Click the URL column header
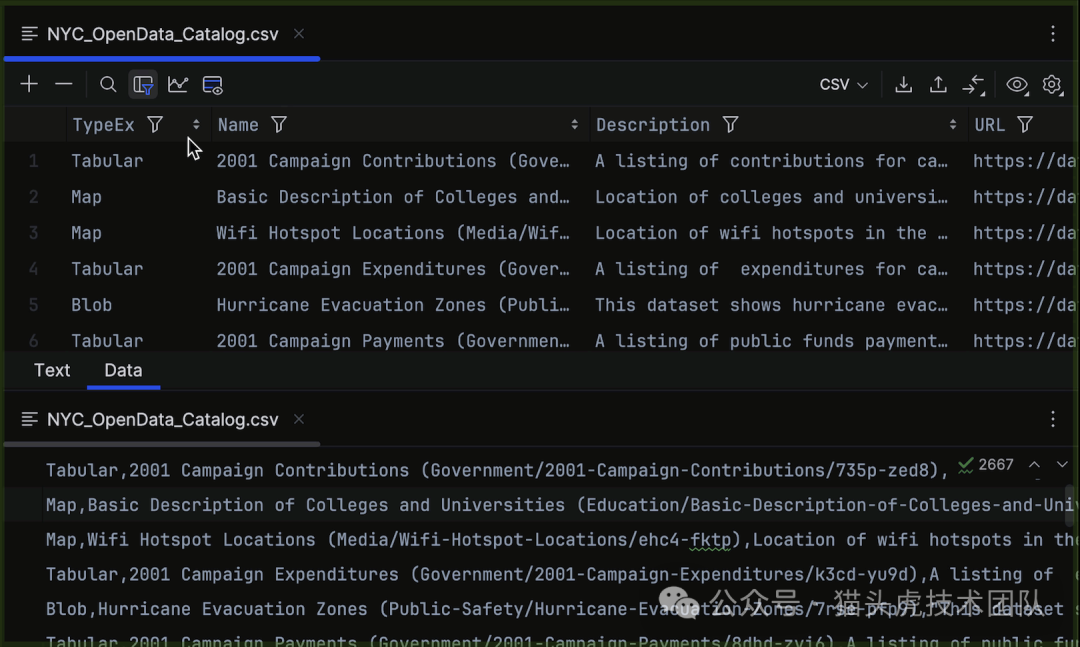Viewport: 1080px width, 647px height. point(989,125)
